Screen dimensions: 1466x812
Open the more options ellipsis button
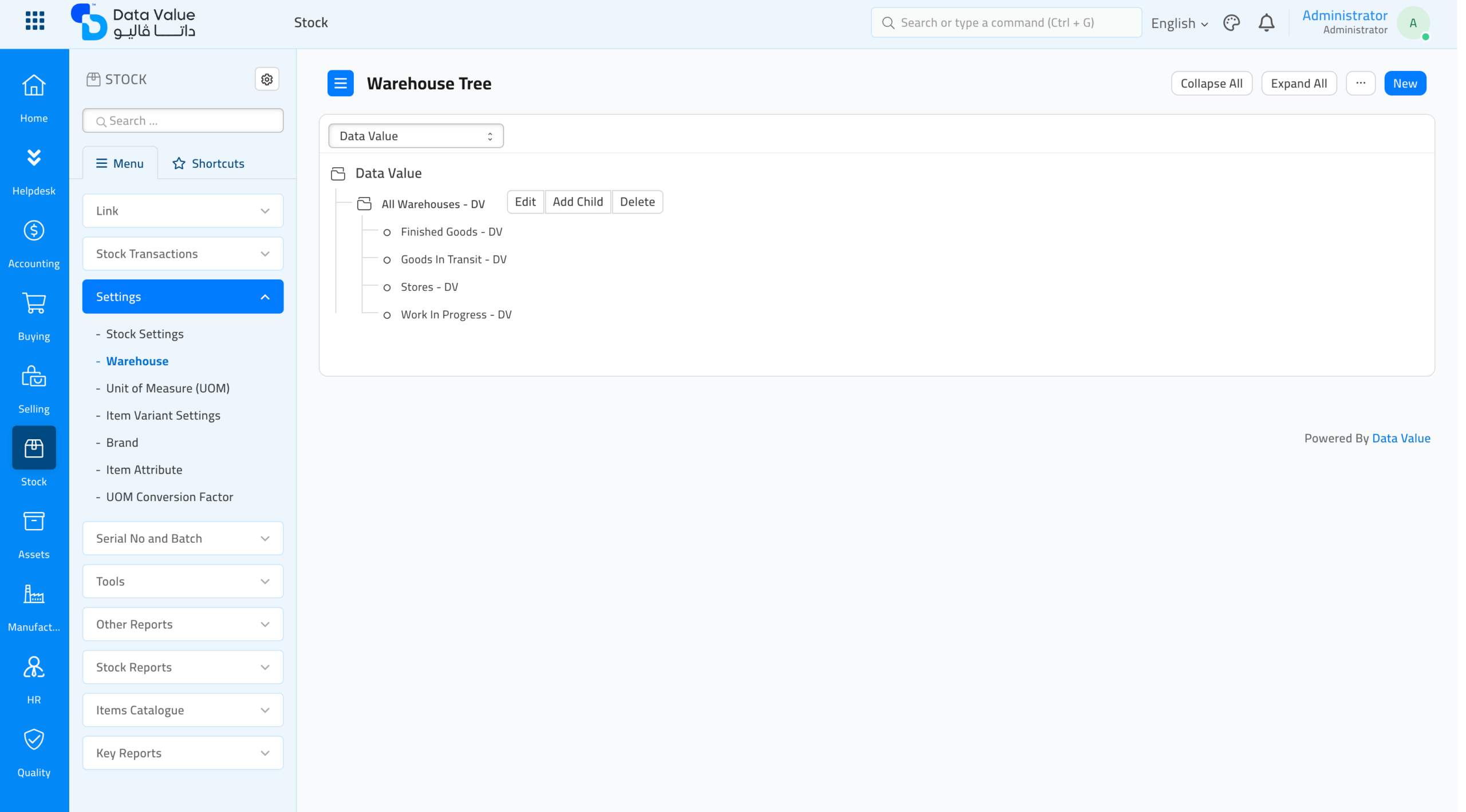(1361, 84)
